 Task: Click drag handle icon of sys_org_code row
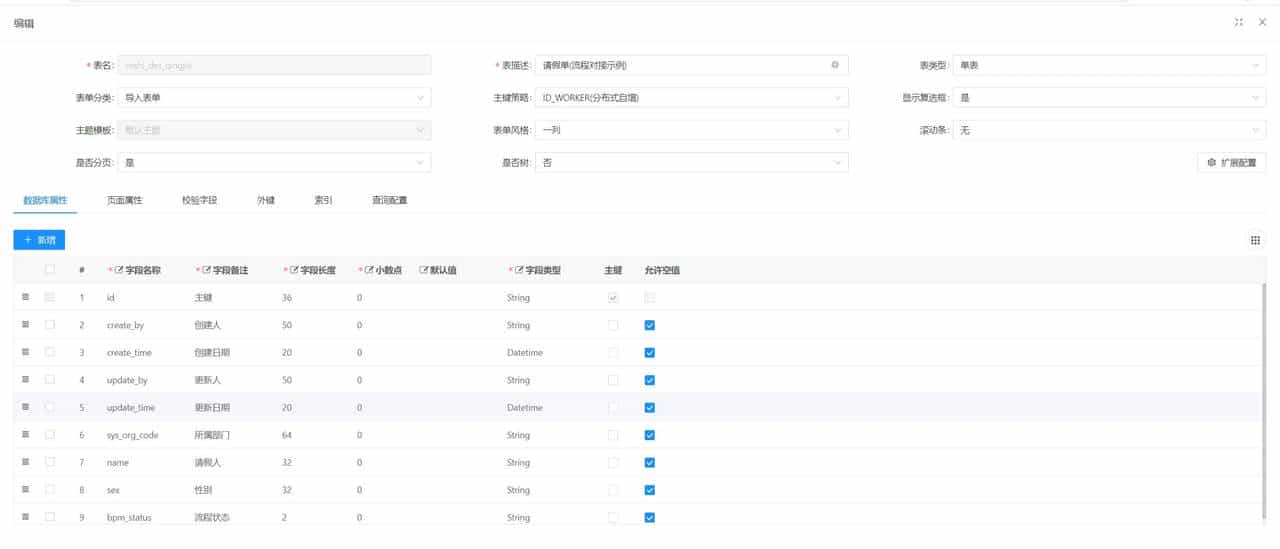coord(25,435)
